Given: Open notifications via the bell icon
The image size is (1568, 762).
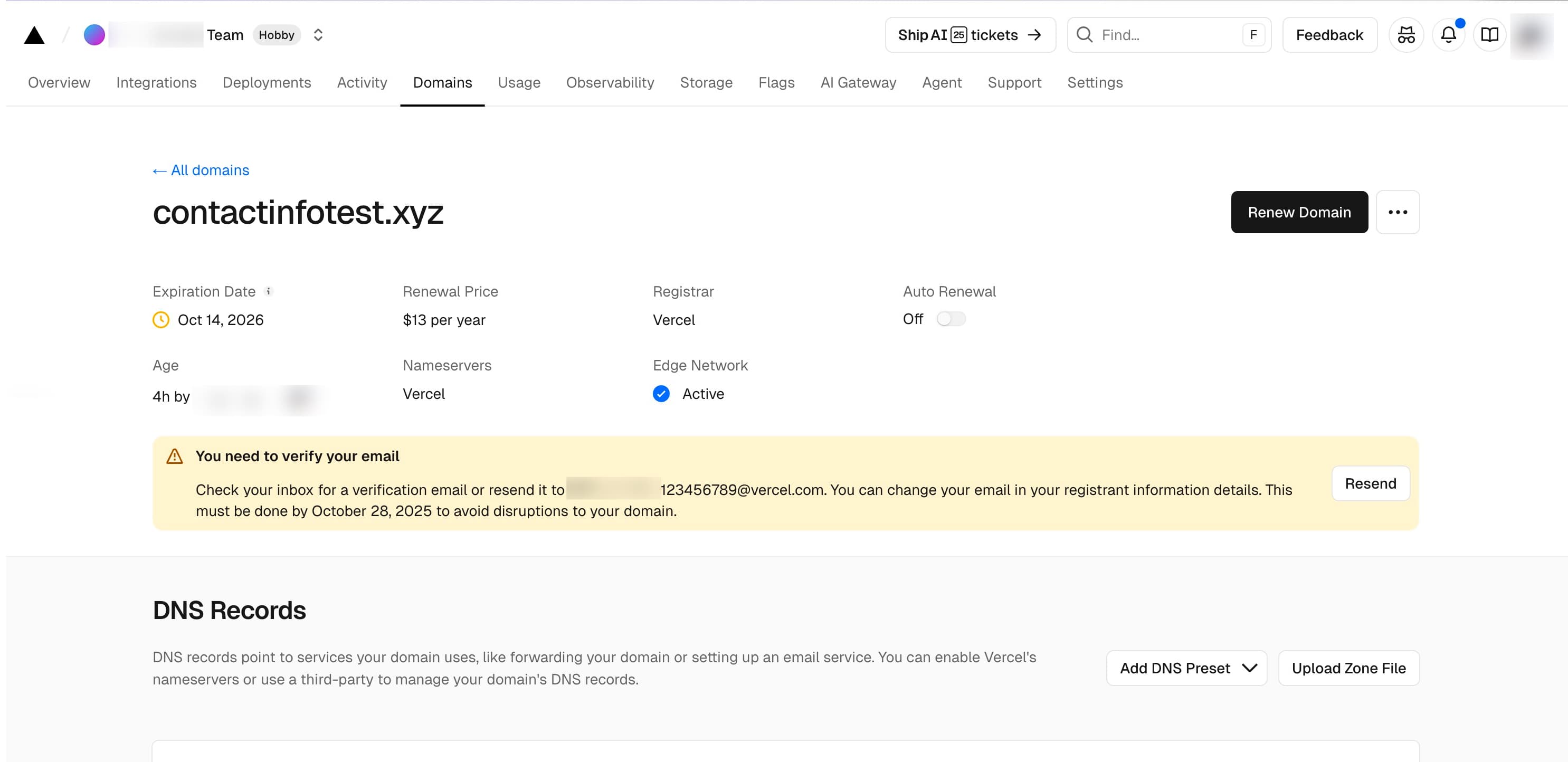Looking at the screenshot, I should 1449,35.
